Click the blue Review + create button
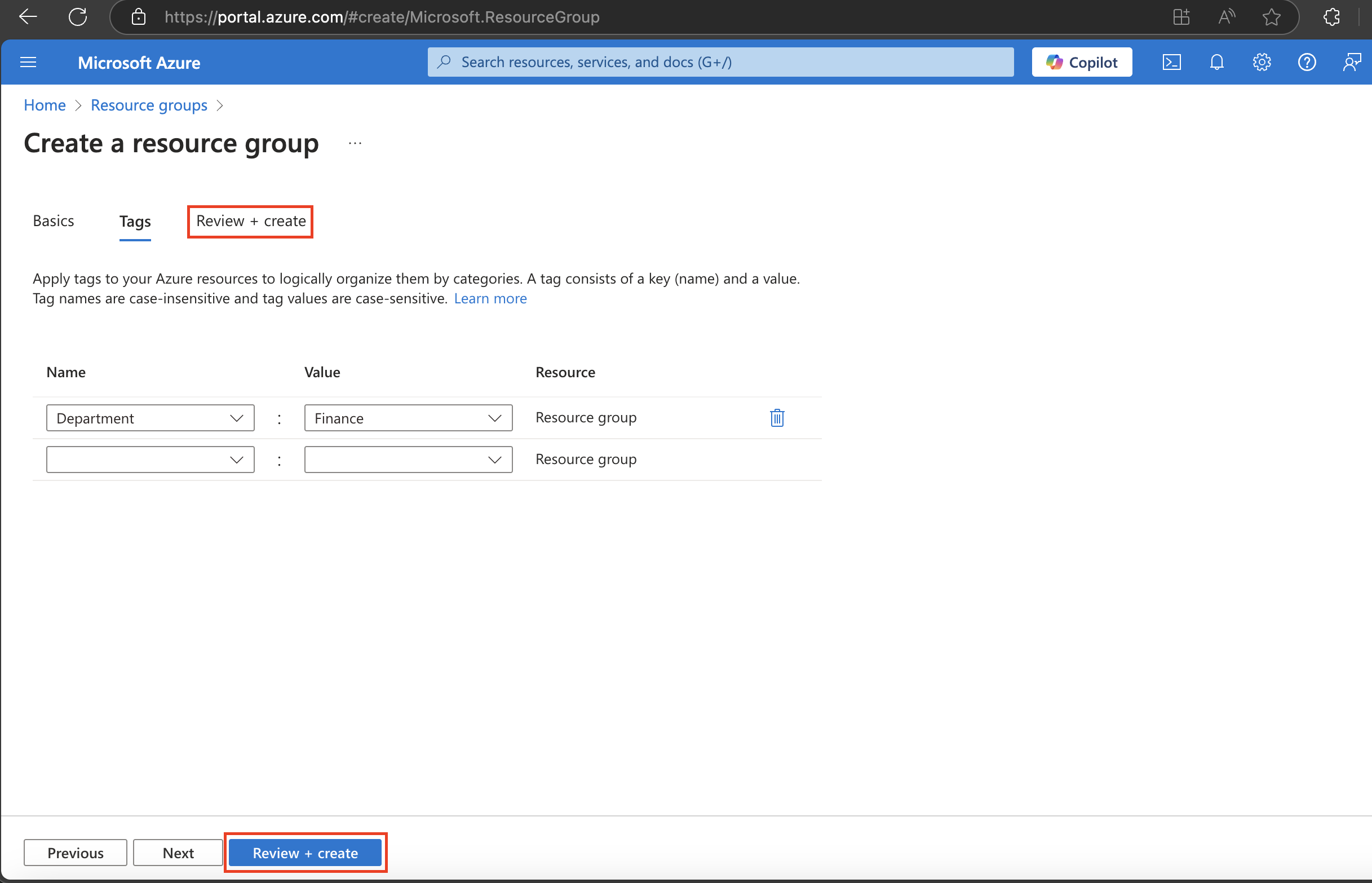 point(305,853)
